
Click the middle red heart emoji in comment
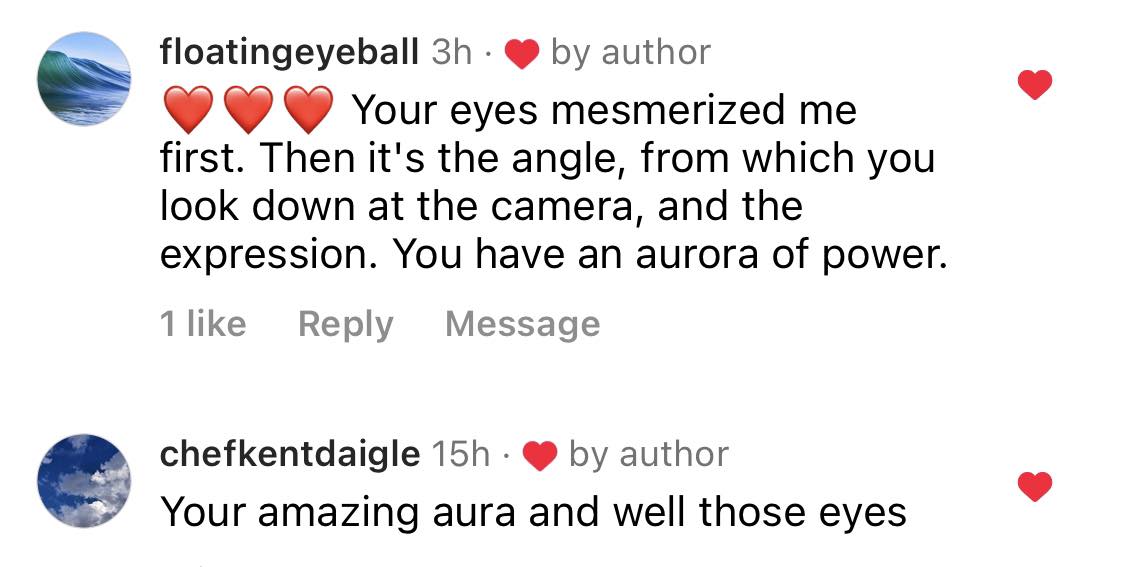coord(249,109)
